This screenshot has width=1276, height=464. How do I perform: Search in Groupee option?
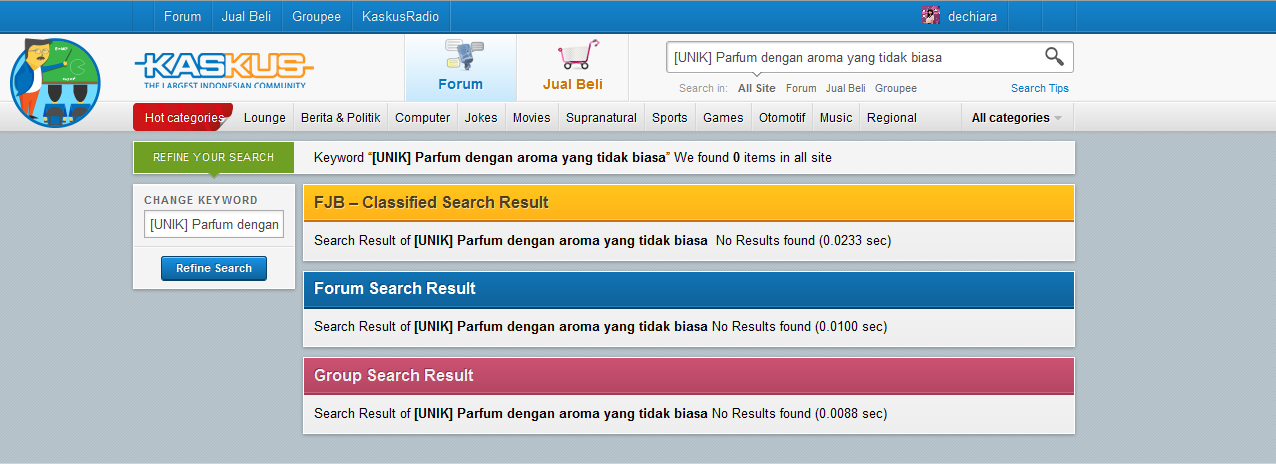(x=896, y=88)
